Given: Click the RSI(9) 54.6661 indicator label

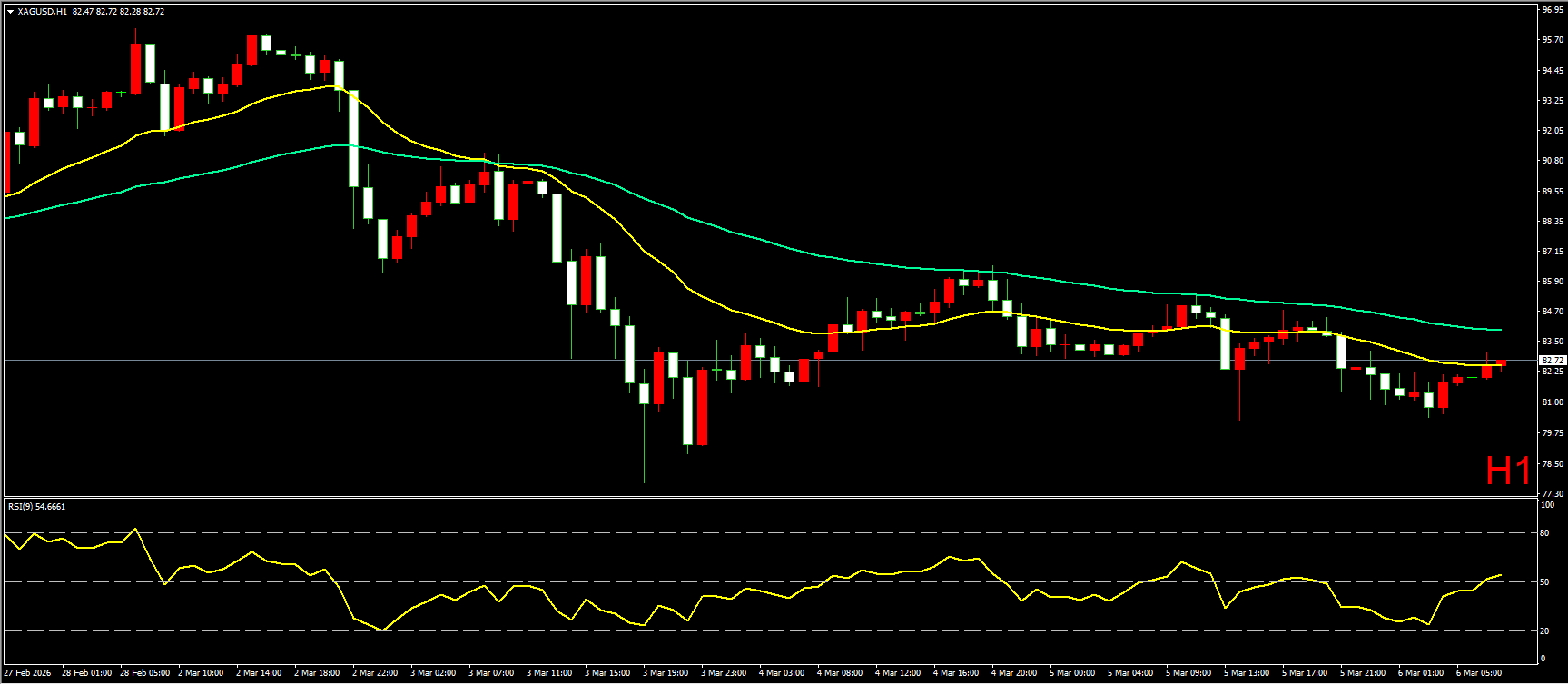Looking at the screenshot, I should tap(36, 507).
